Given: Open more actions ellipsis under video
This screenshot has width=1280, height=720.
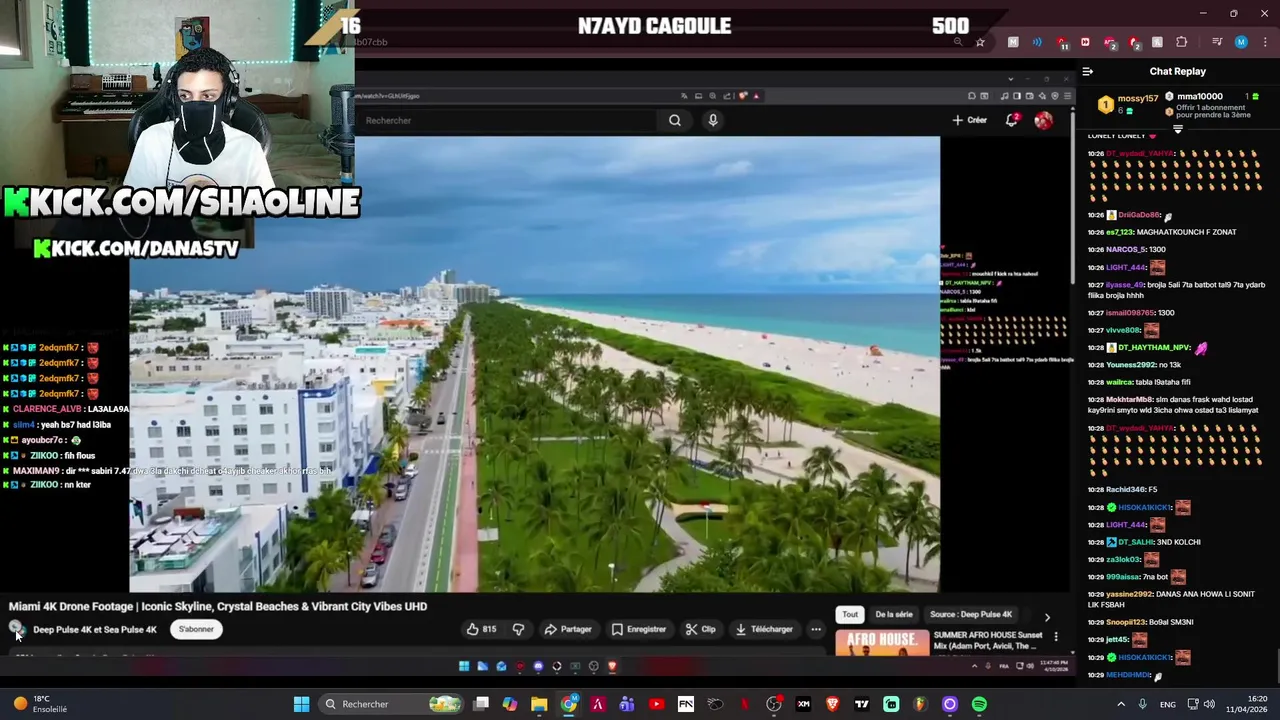Looking at the screenshot, I should pyautogui.click(x=816, y=629).
